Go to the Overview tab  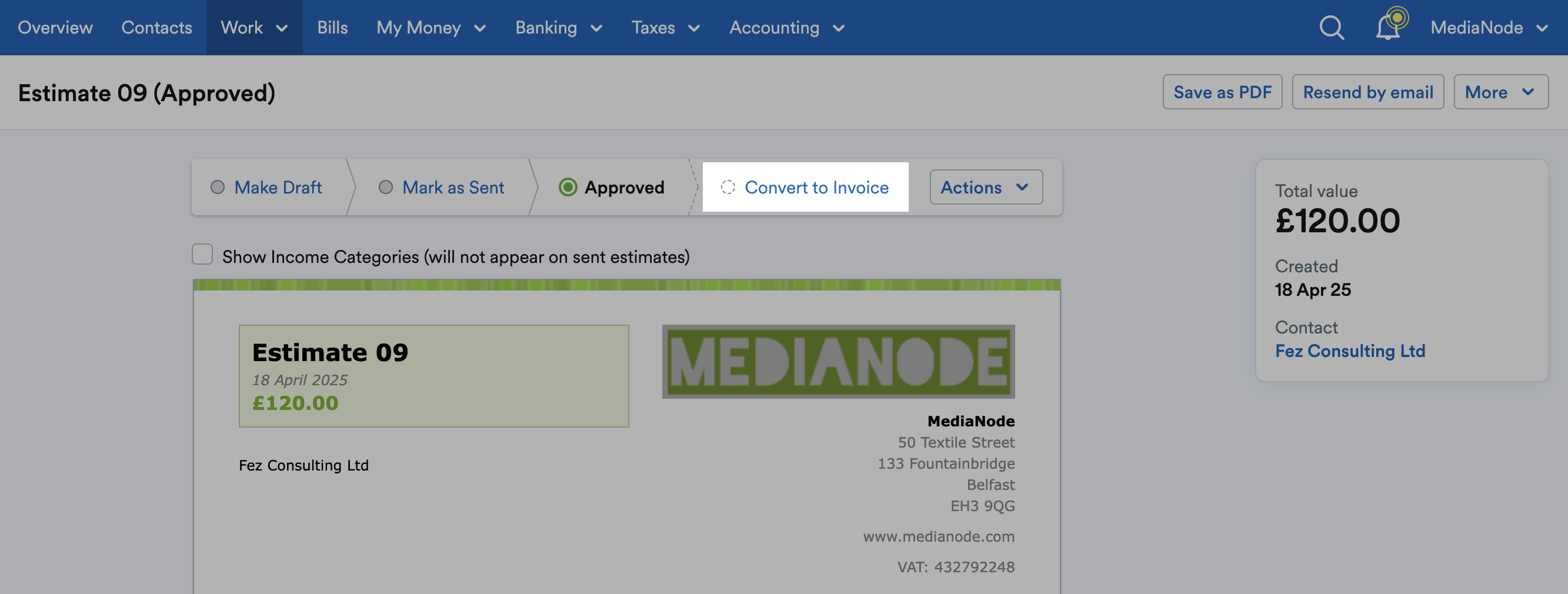[55, 28]
